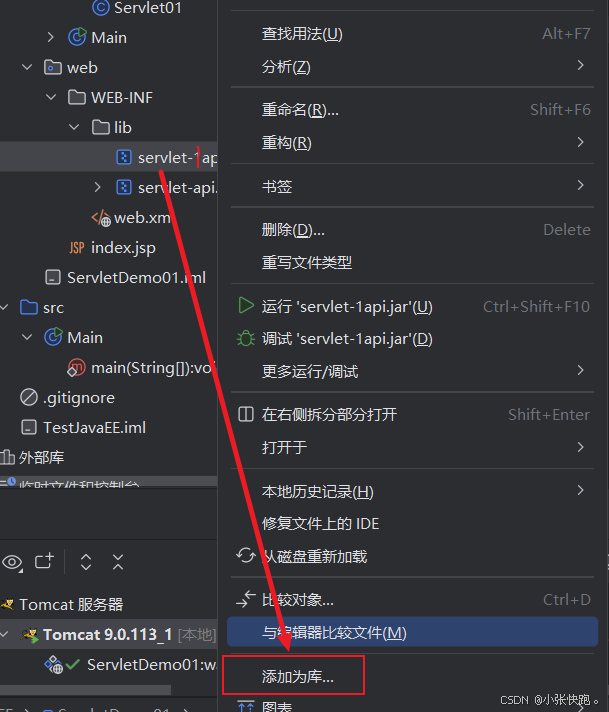Viewport: 609px width, 712px height.
Task: Click the eye icon in Services toolbar
Action: [x=12, y=563]
